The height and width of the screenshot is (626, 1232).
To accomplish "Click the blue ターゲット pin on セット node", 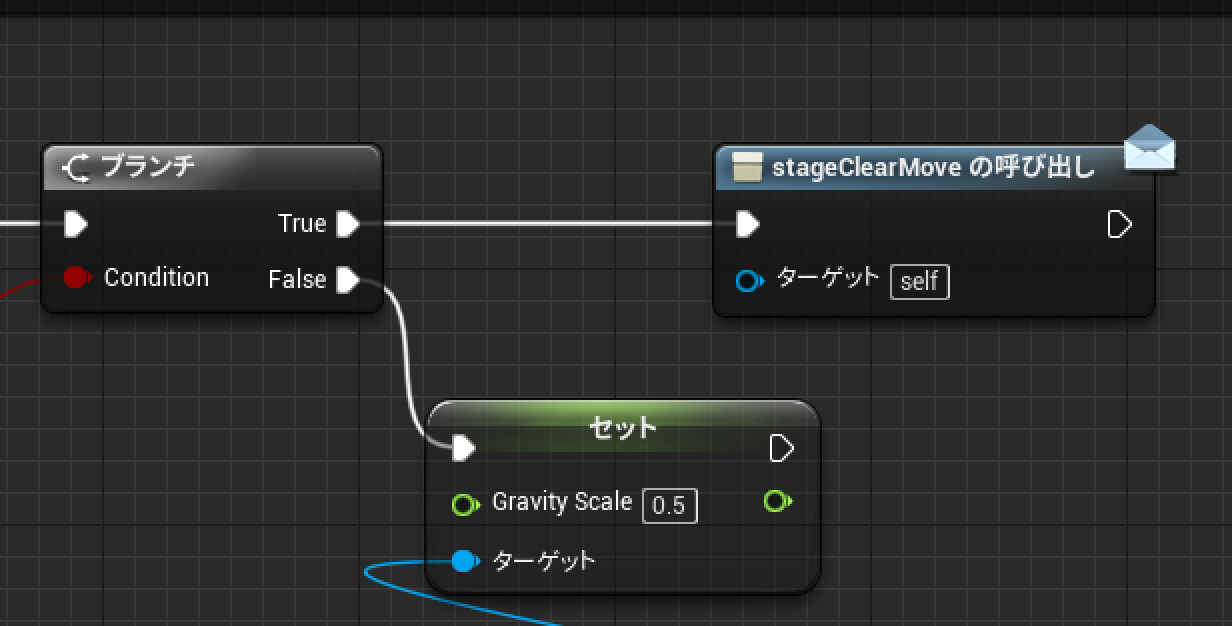I will click(463, 561).
